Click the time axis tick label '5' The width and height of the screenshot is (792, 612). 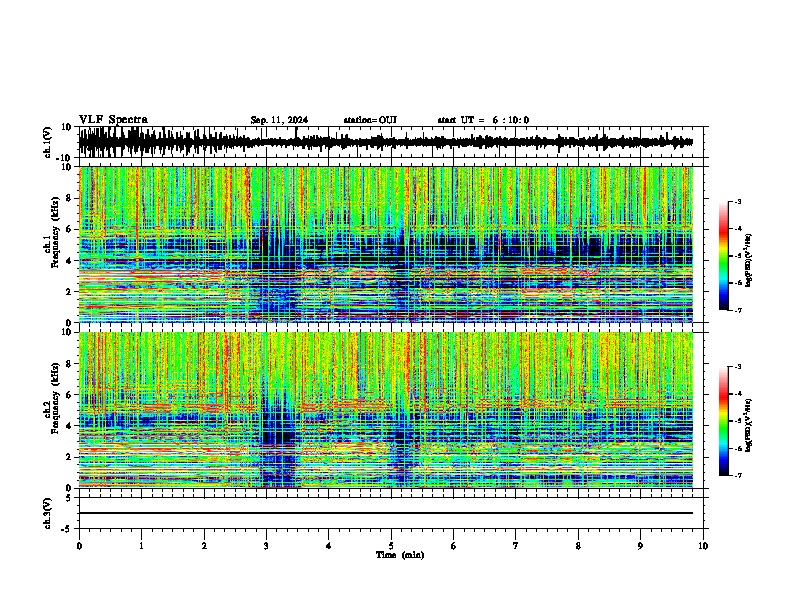click(391, 546)
